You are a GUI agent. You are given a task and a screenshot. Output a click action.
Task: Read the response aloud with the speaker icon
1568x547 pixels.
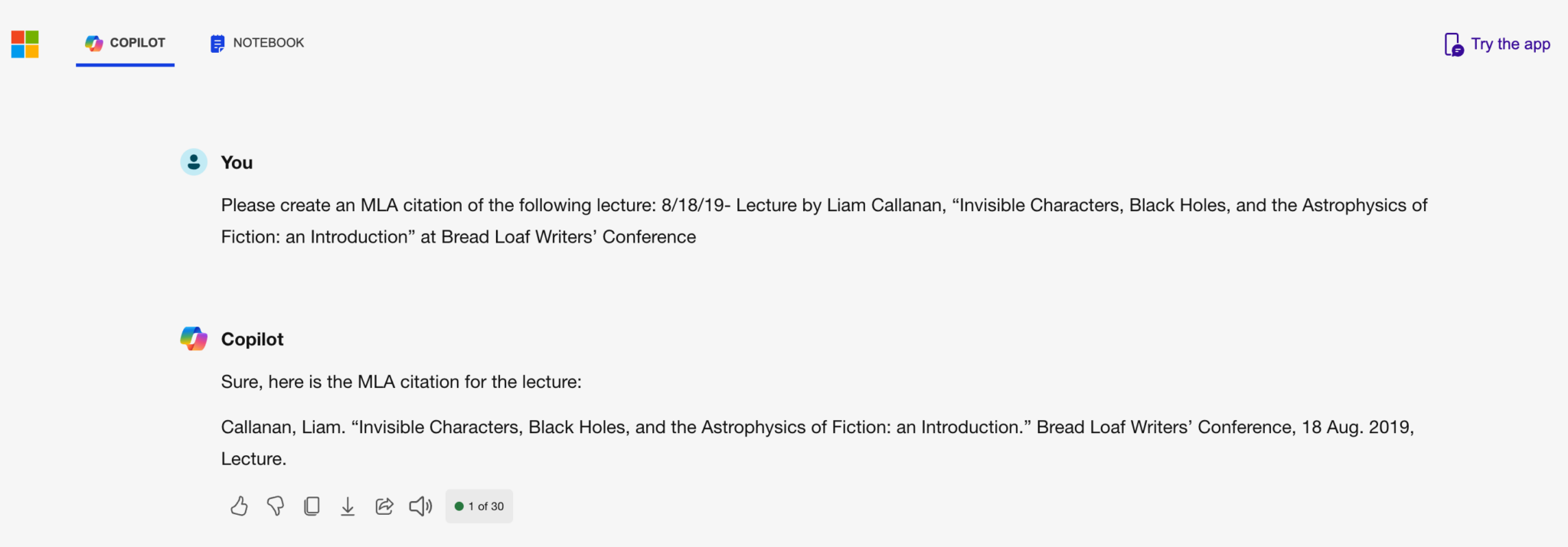420,506
